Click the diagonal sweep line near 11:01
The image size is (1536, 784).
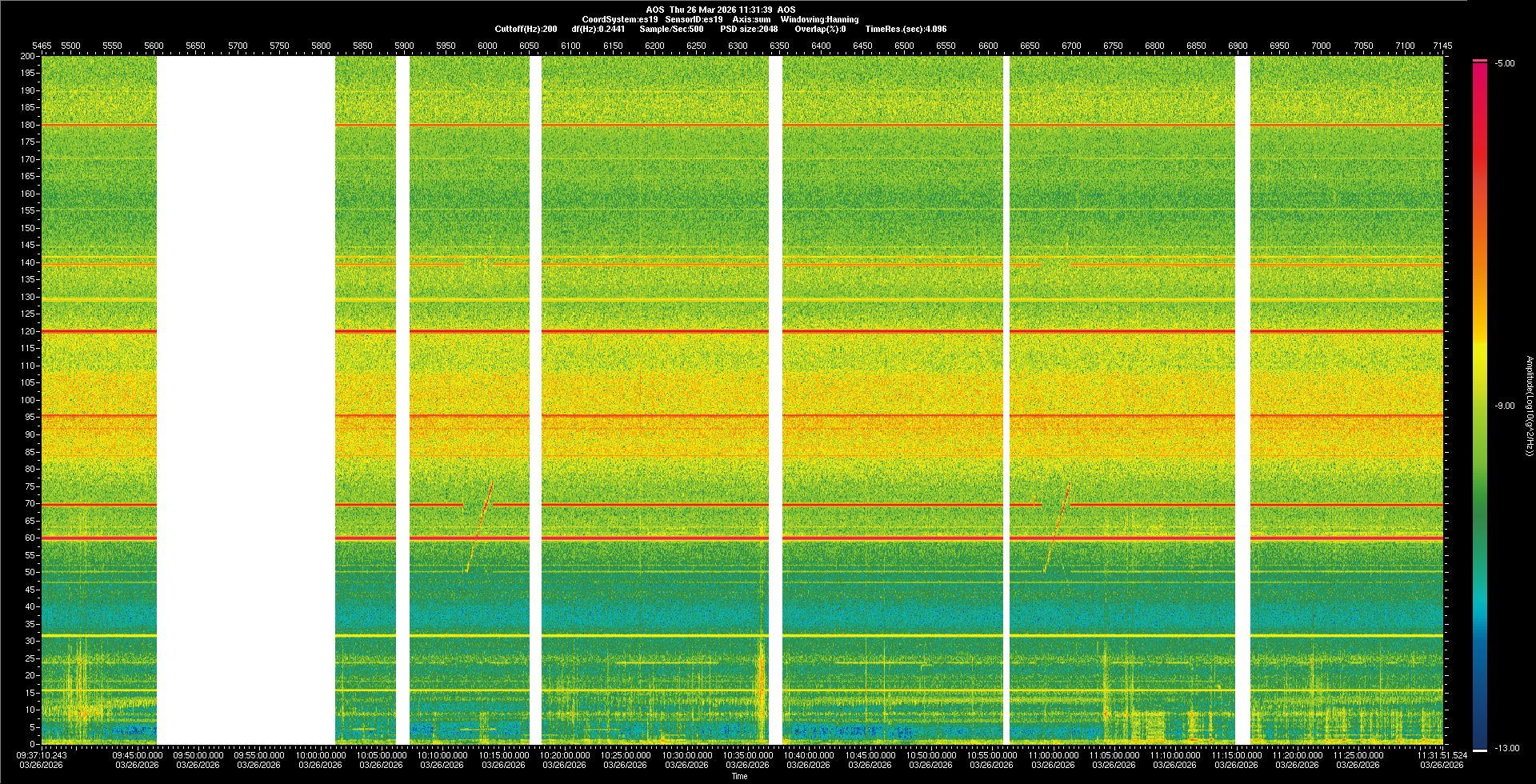1058,524
